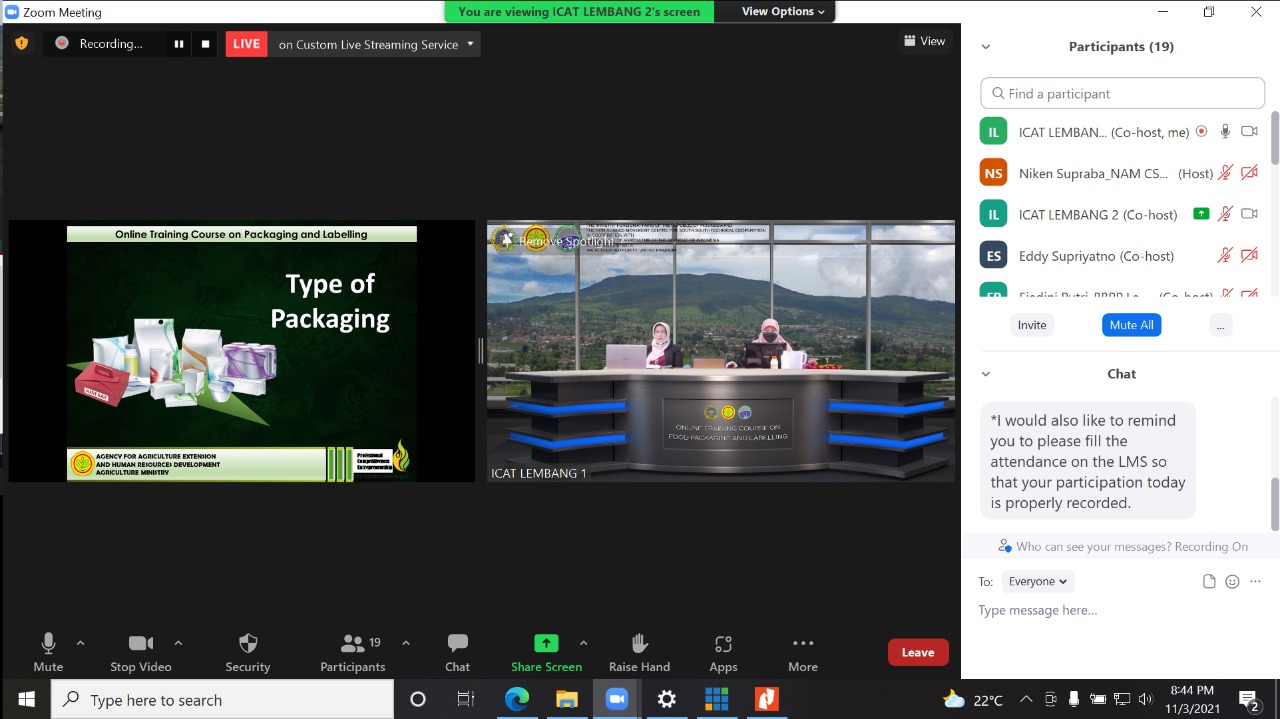Collapse the Participants panel chevron
Viewport: 1280px width, 719px height.
click(985, 47)
